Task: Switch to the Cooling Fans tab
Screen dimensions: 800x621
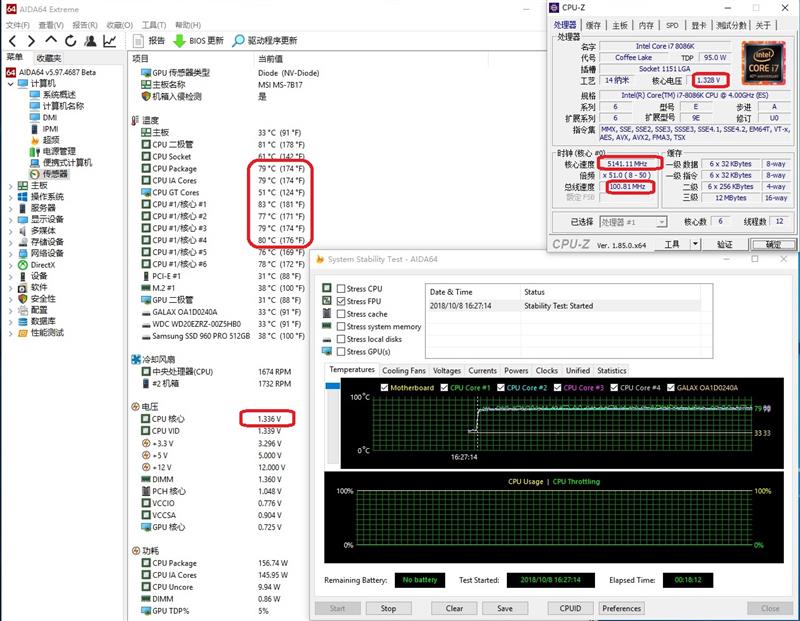Action: 404,370
